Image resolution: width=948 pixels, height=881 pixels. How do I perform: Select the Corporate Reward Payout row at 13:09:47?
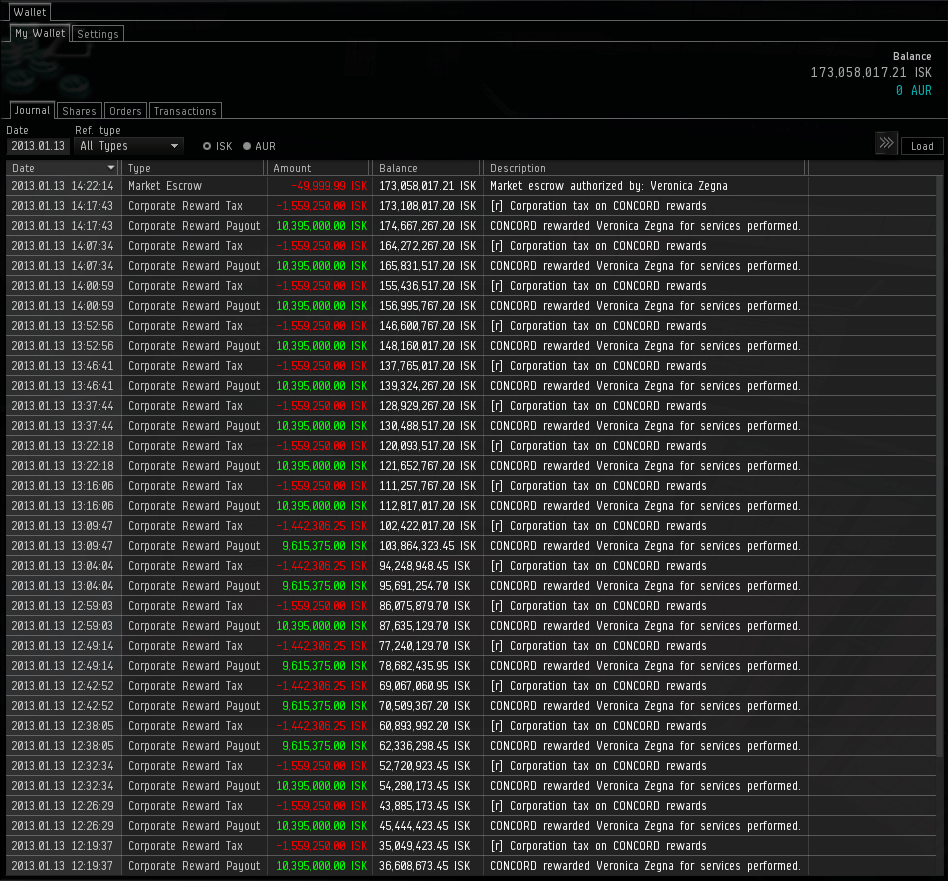(x=471, y=545)
